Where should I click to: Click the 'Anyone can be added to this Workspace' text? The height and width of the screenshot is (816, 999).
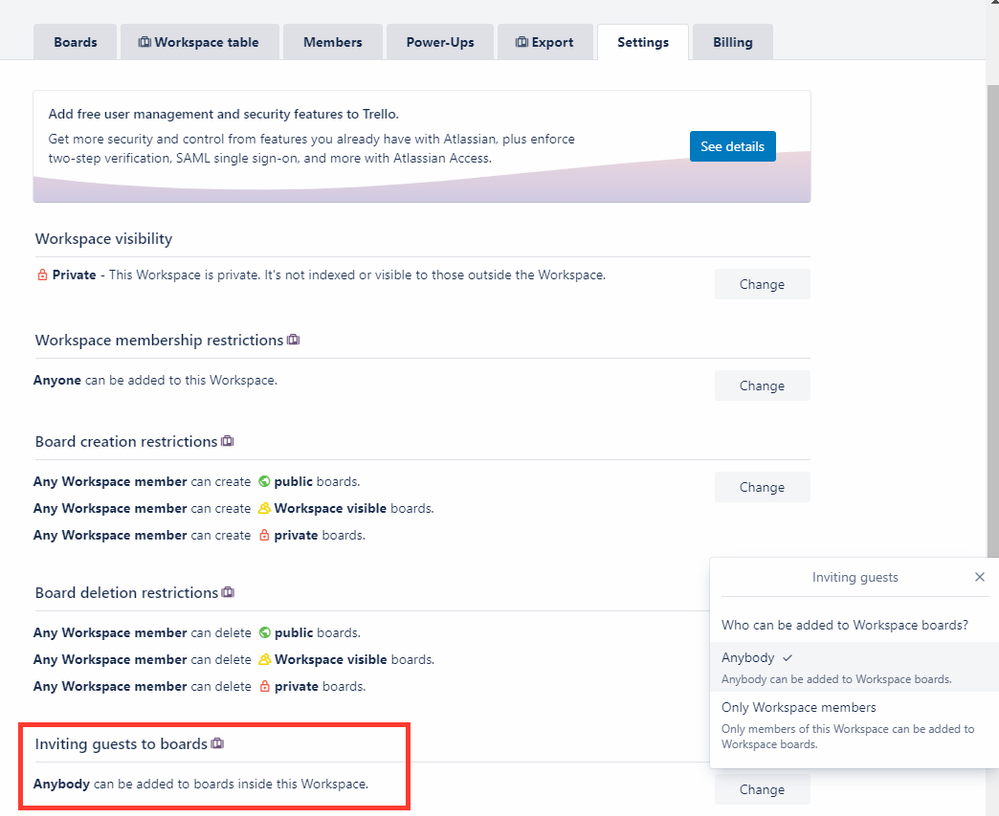155,380
